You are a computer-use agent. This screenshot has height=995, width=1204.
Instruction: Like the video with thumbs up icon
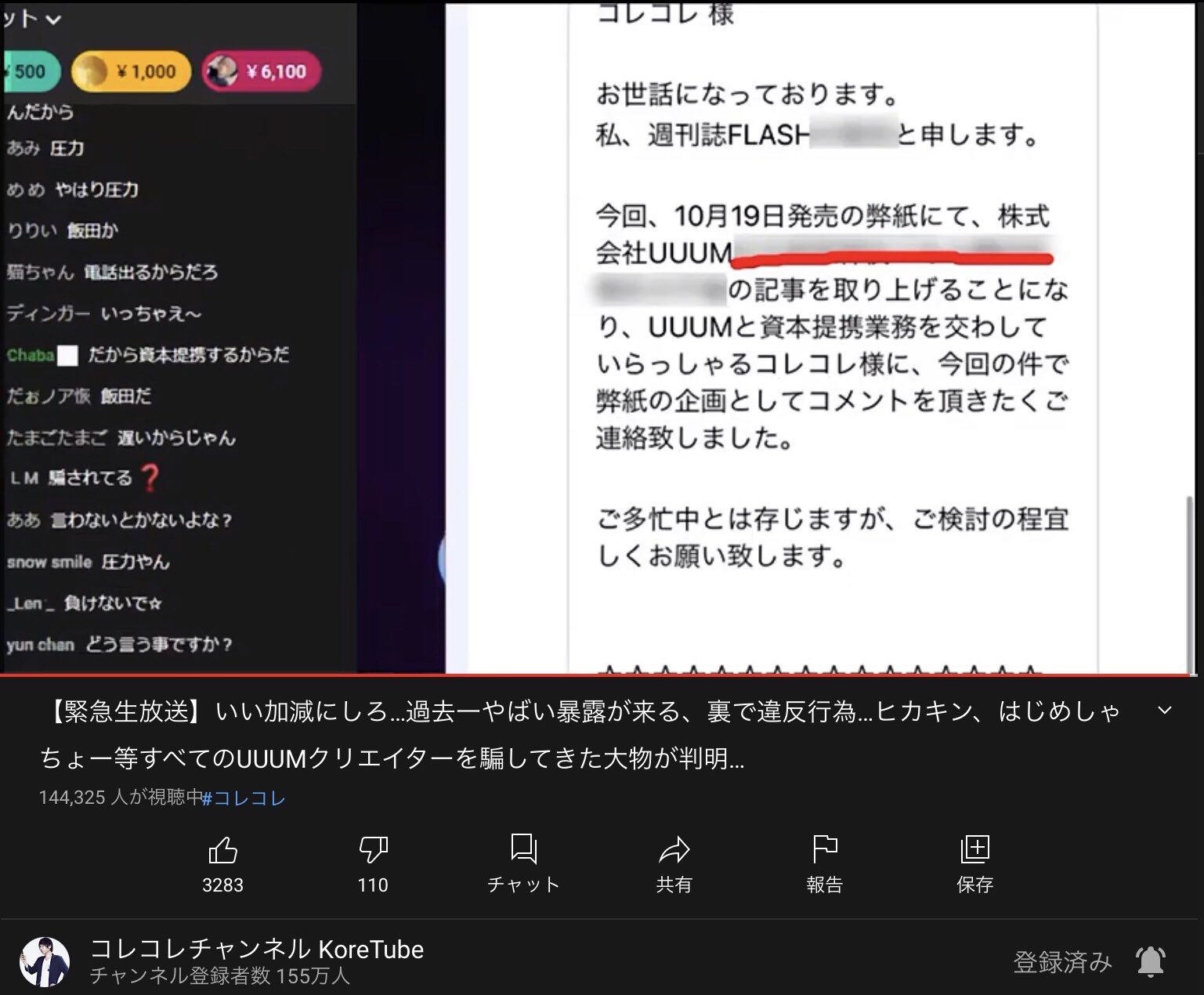(222, 849)
